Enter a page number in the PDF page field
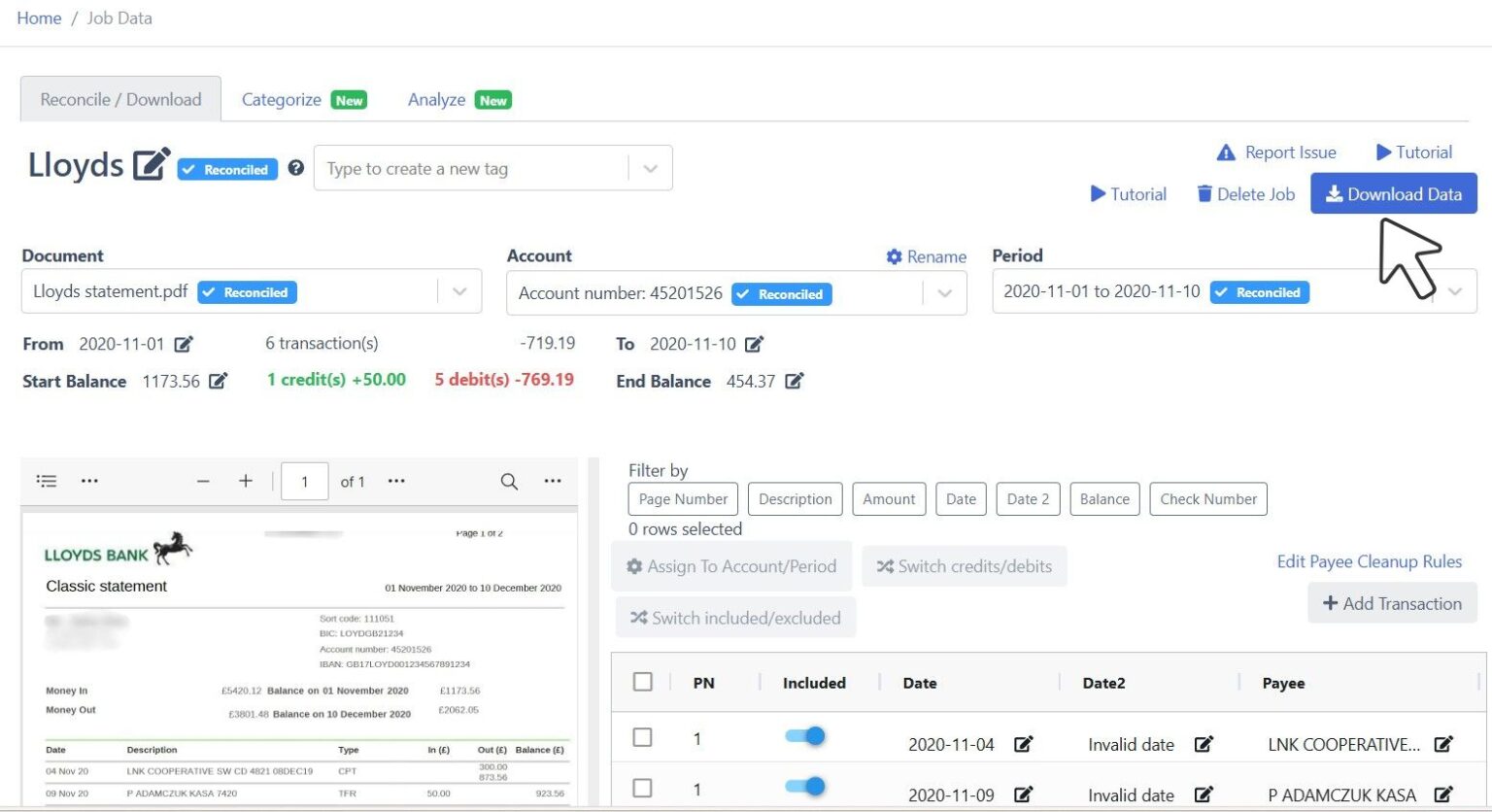This screenshot has width=1492, height=812. (x=304, y=481)
